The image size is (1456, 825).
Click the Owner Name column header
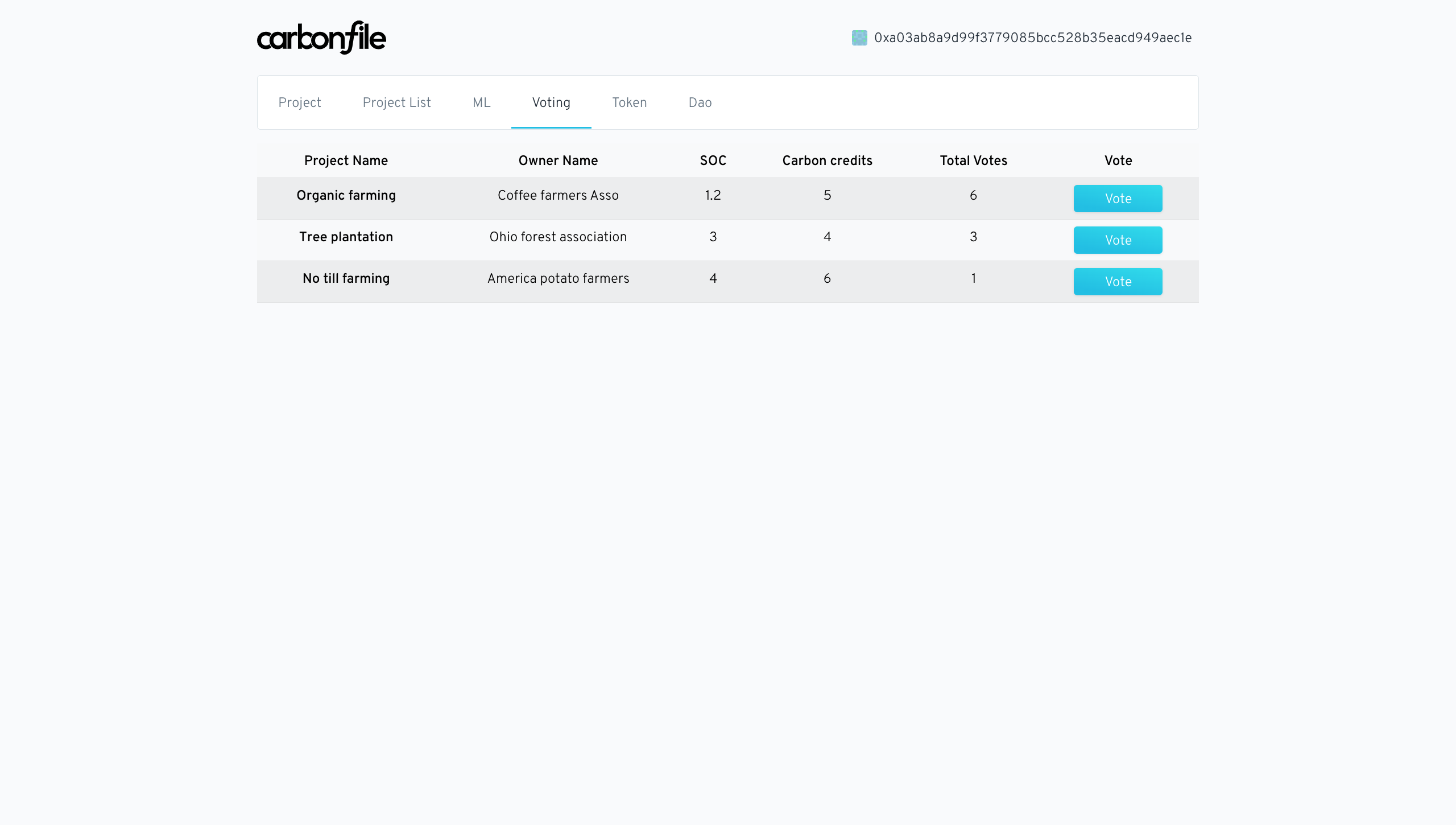tap(558, 160)
